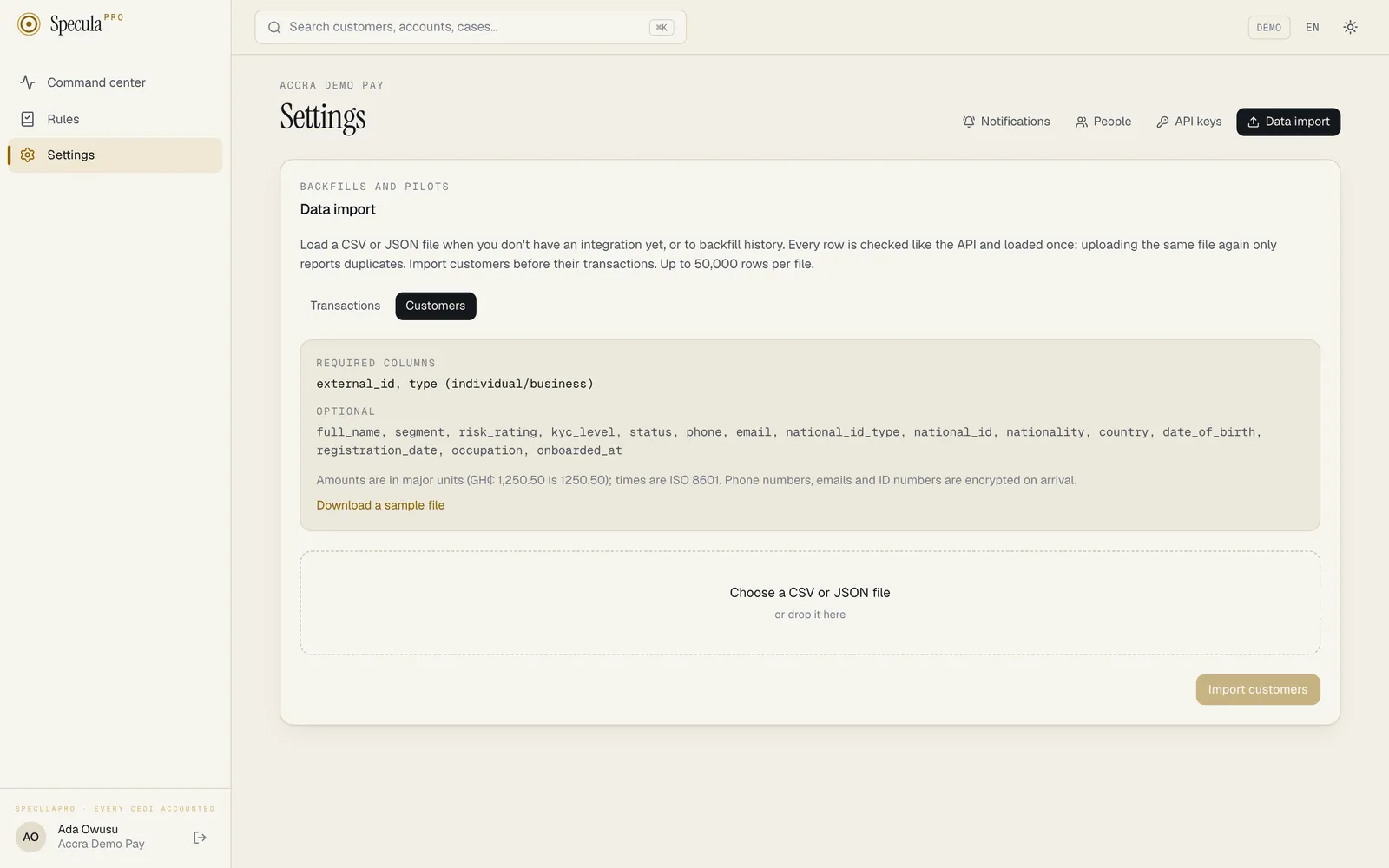Screen dimensions: 1389x868
Task: Toggle the light/dark theme sun icon
Action: click(1350, 27)
